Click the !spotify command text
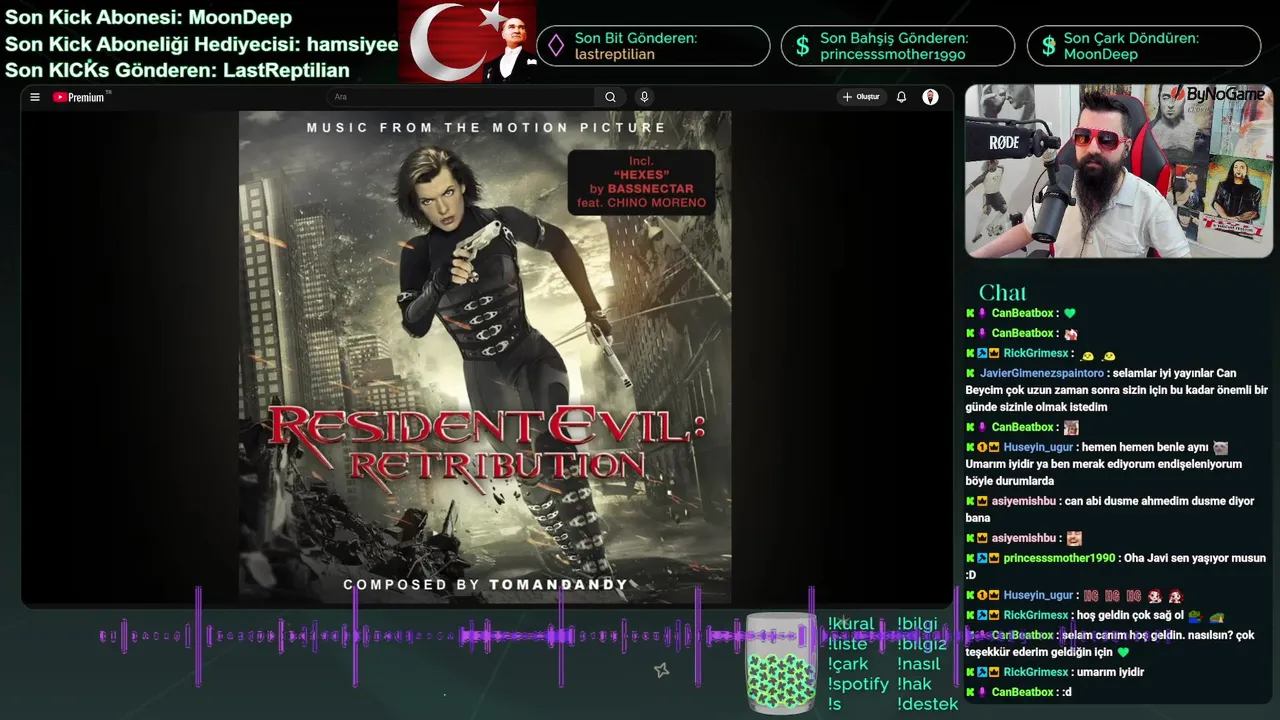This screenshot has width=1280, height=720. tap(858, 684)
